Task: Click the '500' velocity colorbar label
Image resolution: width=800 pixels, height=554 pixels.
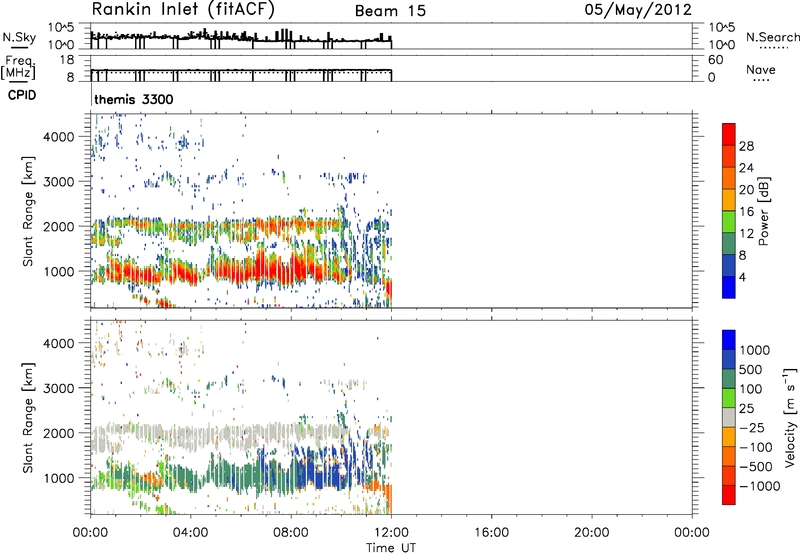Action: pyautogui.click(x=751, y=370)
